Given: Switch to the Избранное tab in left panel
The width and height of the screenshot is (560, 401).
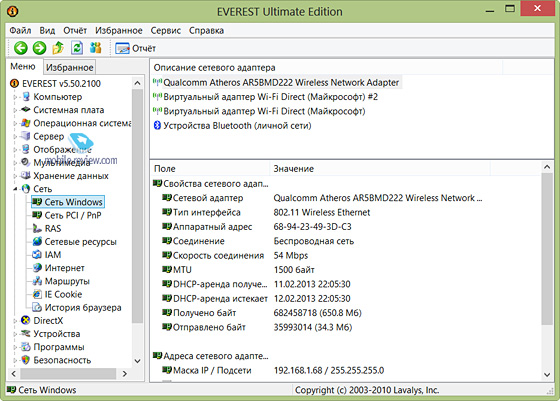Looking at the screenshot, I should [x=70, y=67].
